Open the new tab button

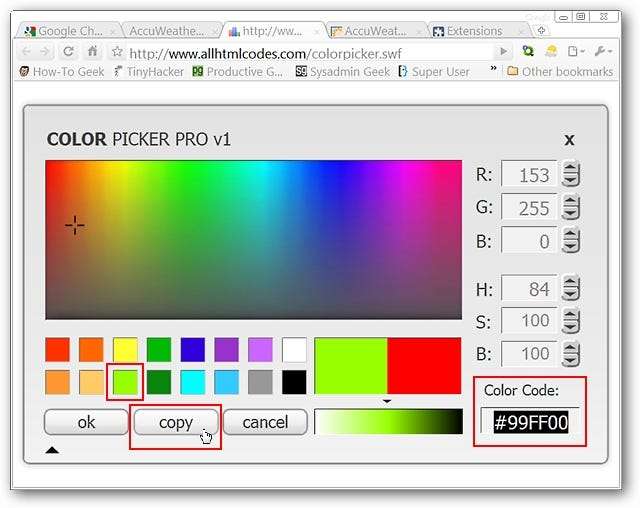point(541,31)
